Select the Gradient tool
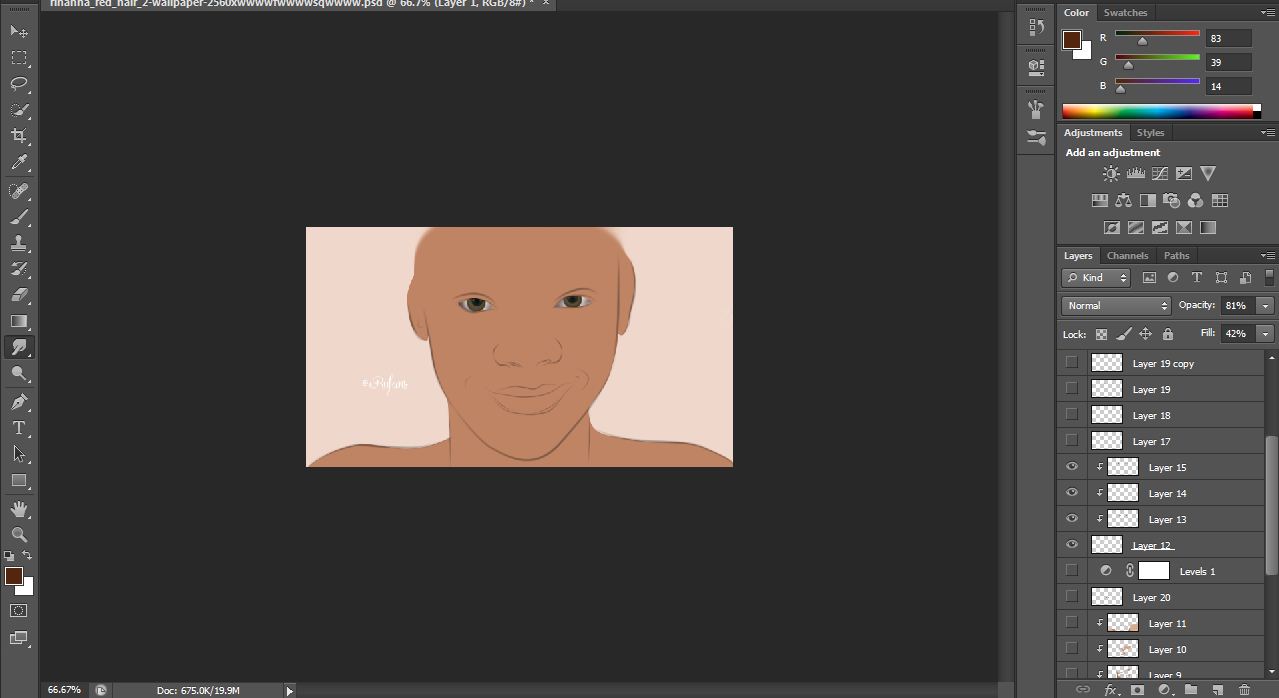 [x=19, y=321]
